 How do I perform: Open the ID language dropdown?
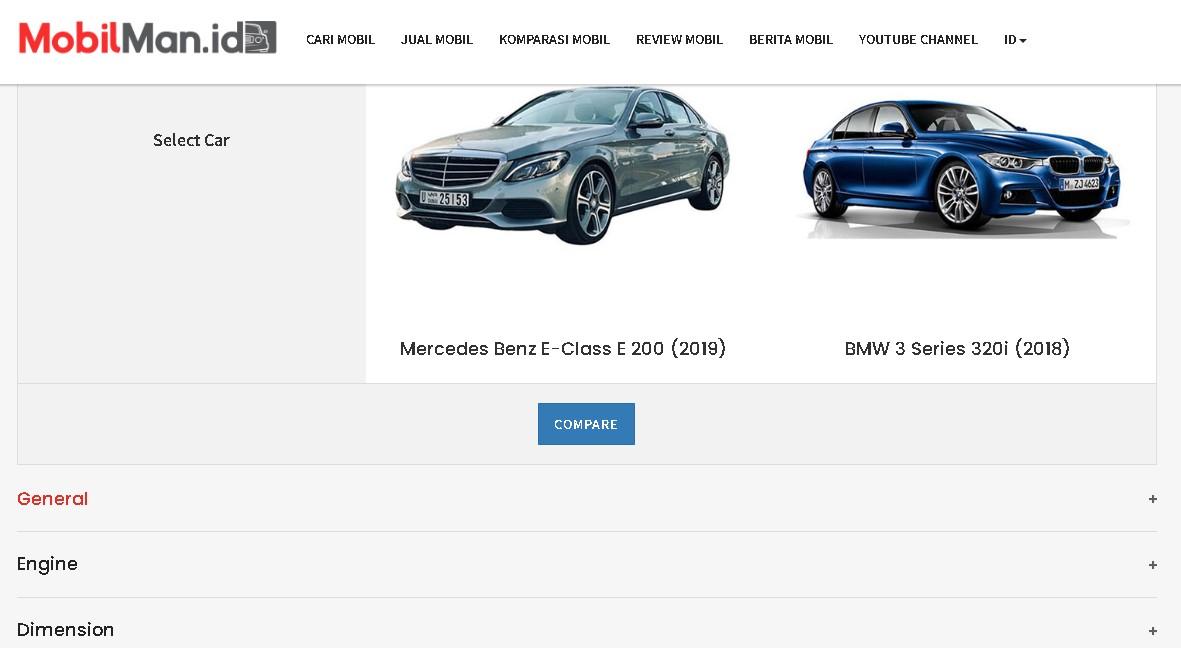point(1014,40)
